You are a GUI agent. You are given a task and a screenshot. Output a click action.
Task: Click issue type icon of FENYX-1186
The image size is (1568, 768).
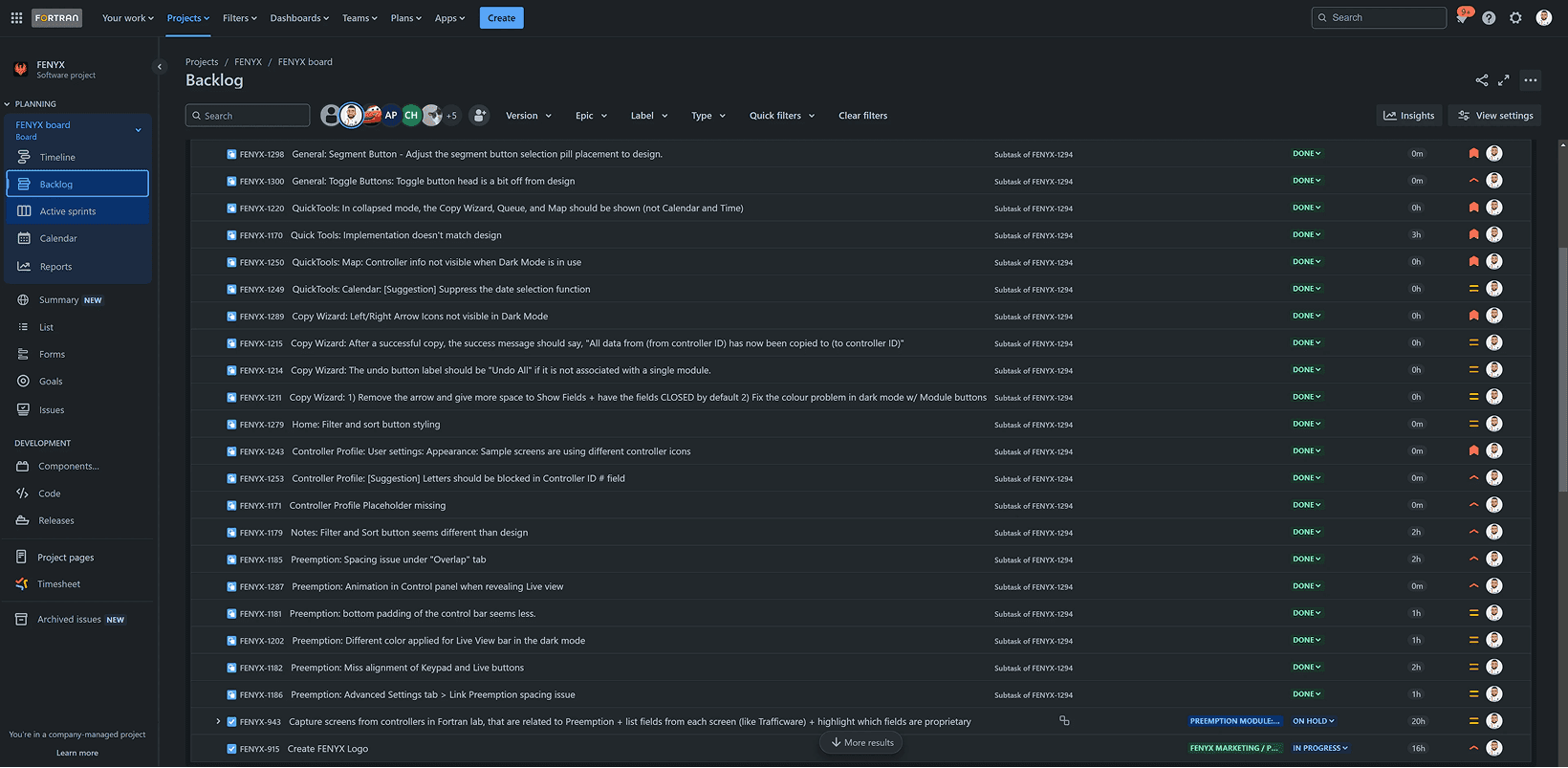click(x=231, y=694)
